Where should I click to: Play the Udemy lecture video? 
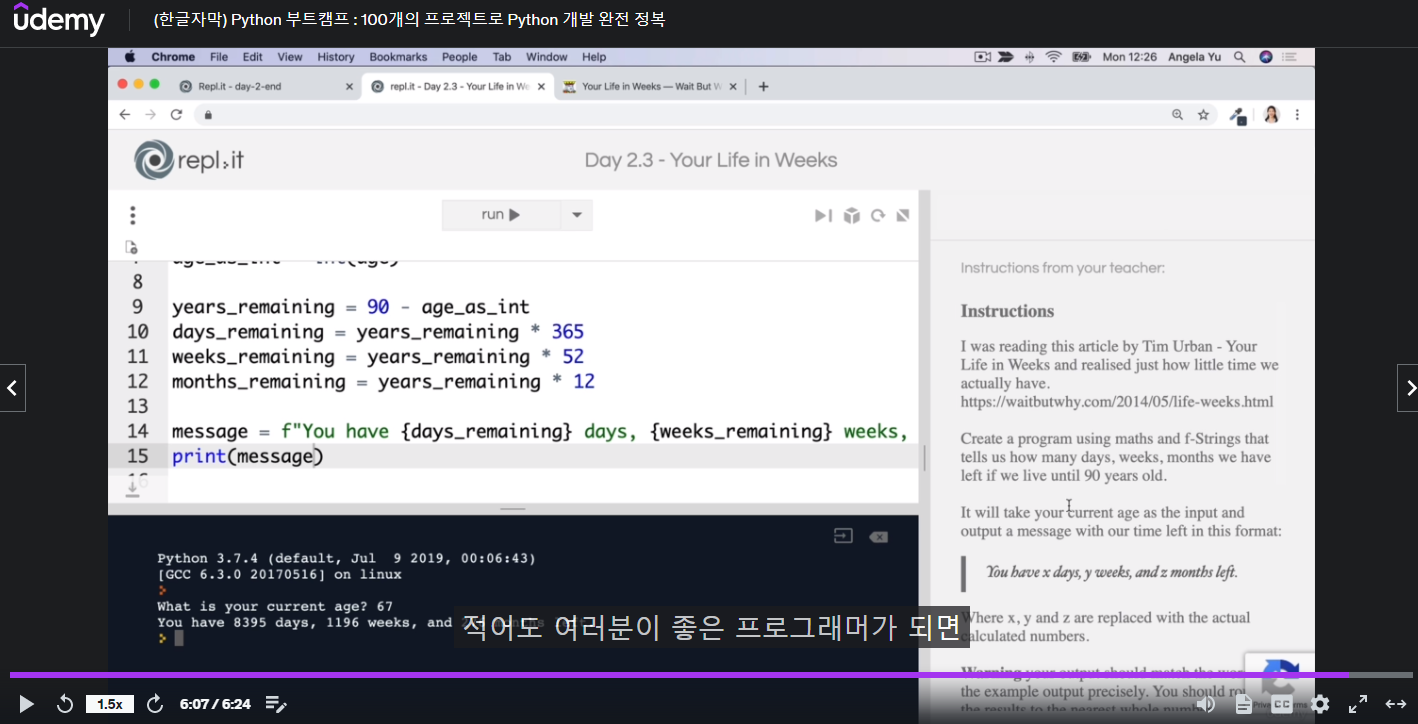point(26,704)
